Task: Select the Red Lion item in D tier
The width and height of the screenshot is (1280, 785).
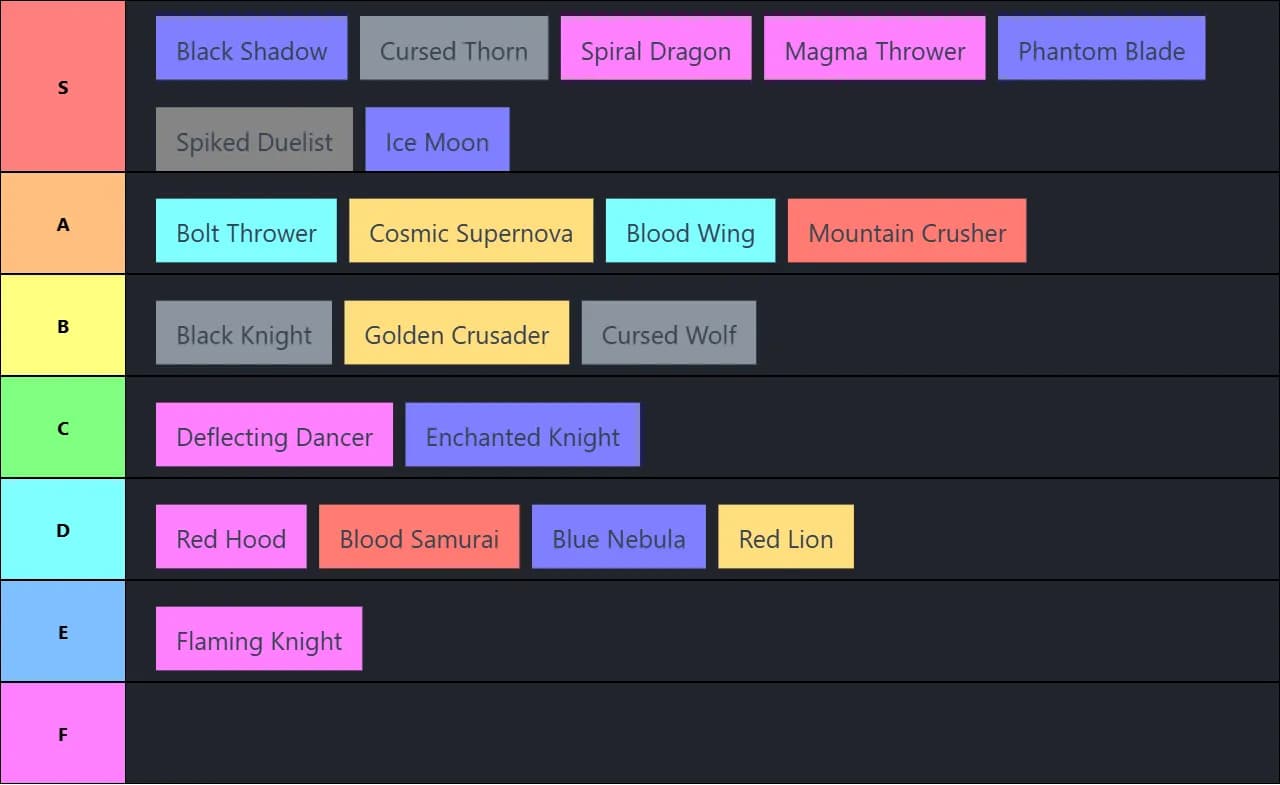Action: pos(786,537)
